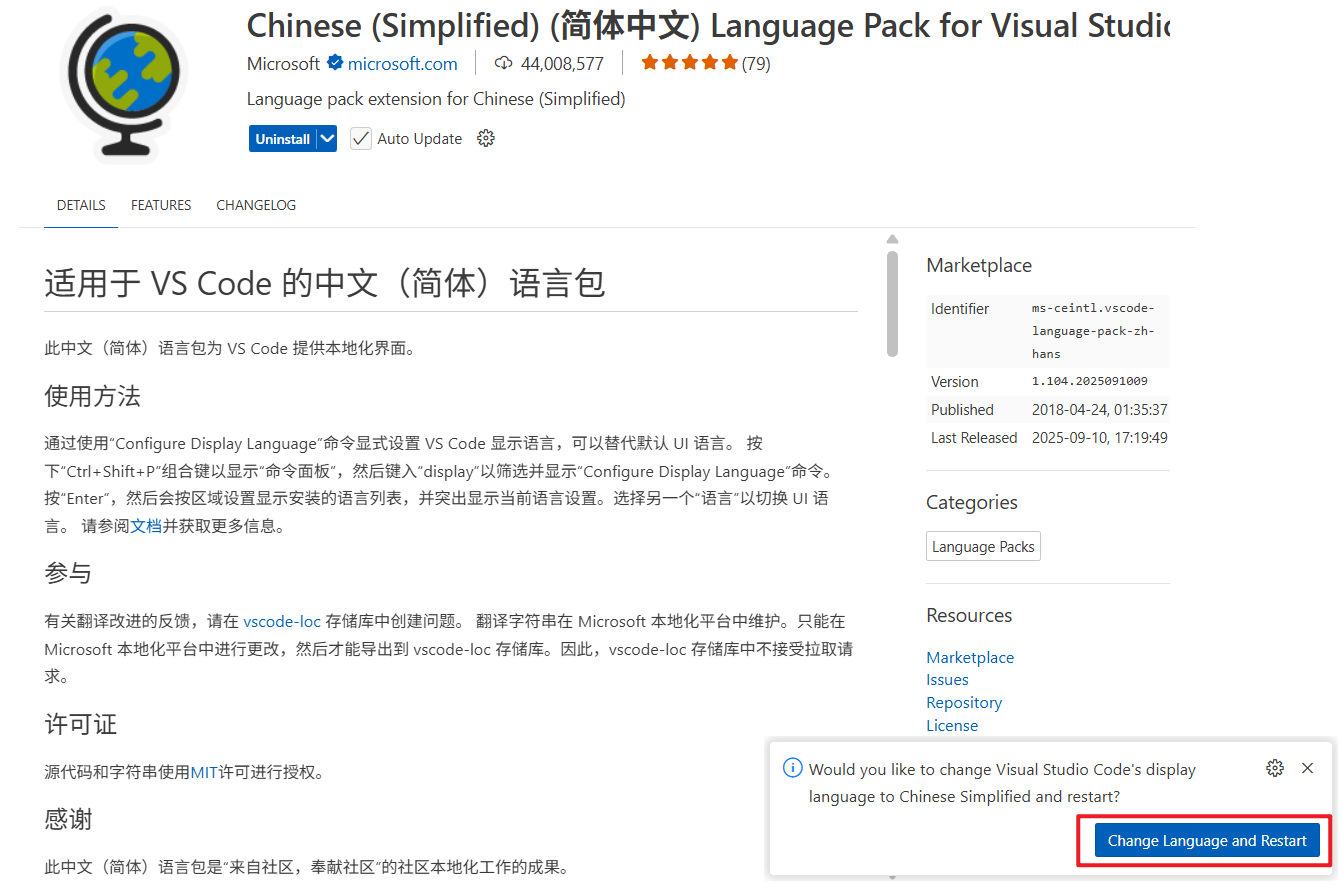Open the Marketplace resource link
The height and width of the screenshot is (884, 1342).
[970, 657]
